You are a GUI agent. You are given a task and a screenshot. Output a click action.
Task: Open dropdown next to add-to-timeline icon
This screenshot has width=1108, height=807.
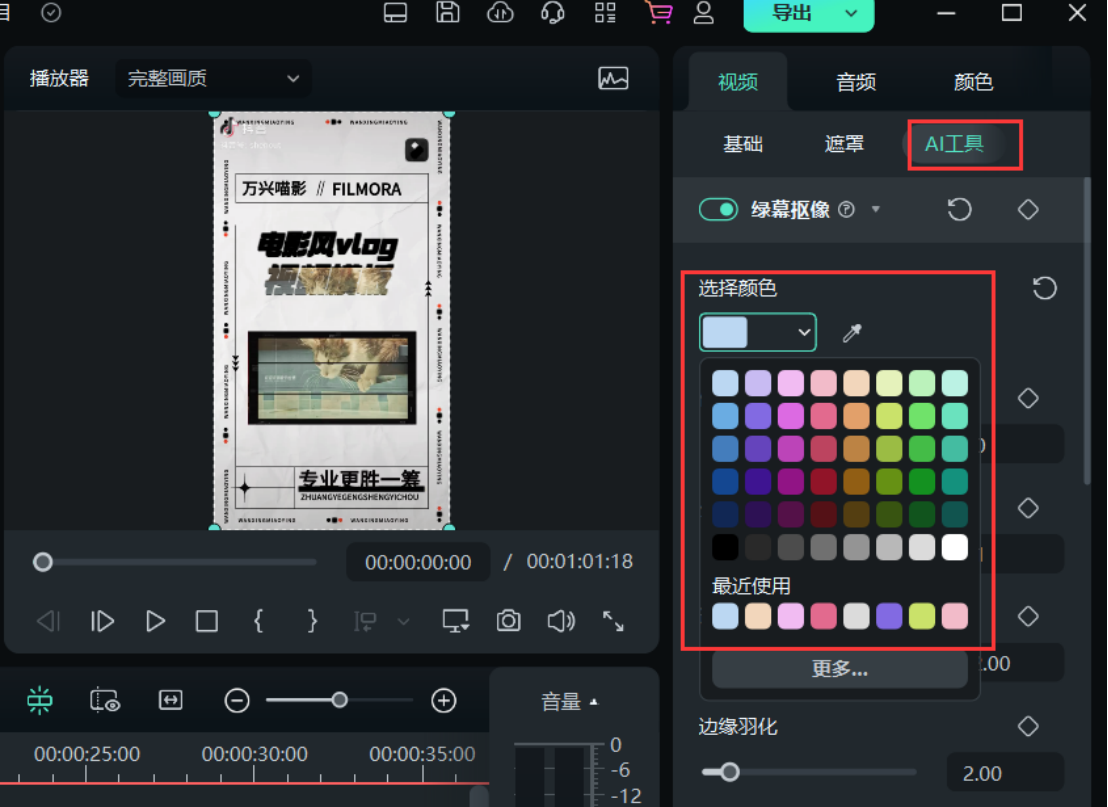[x=403, y=622]
